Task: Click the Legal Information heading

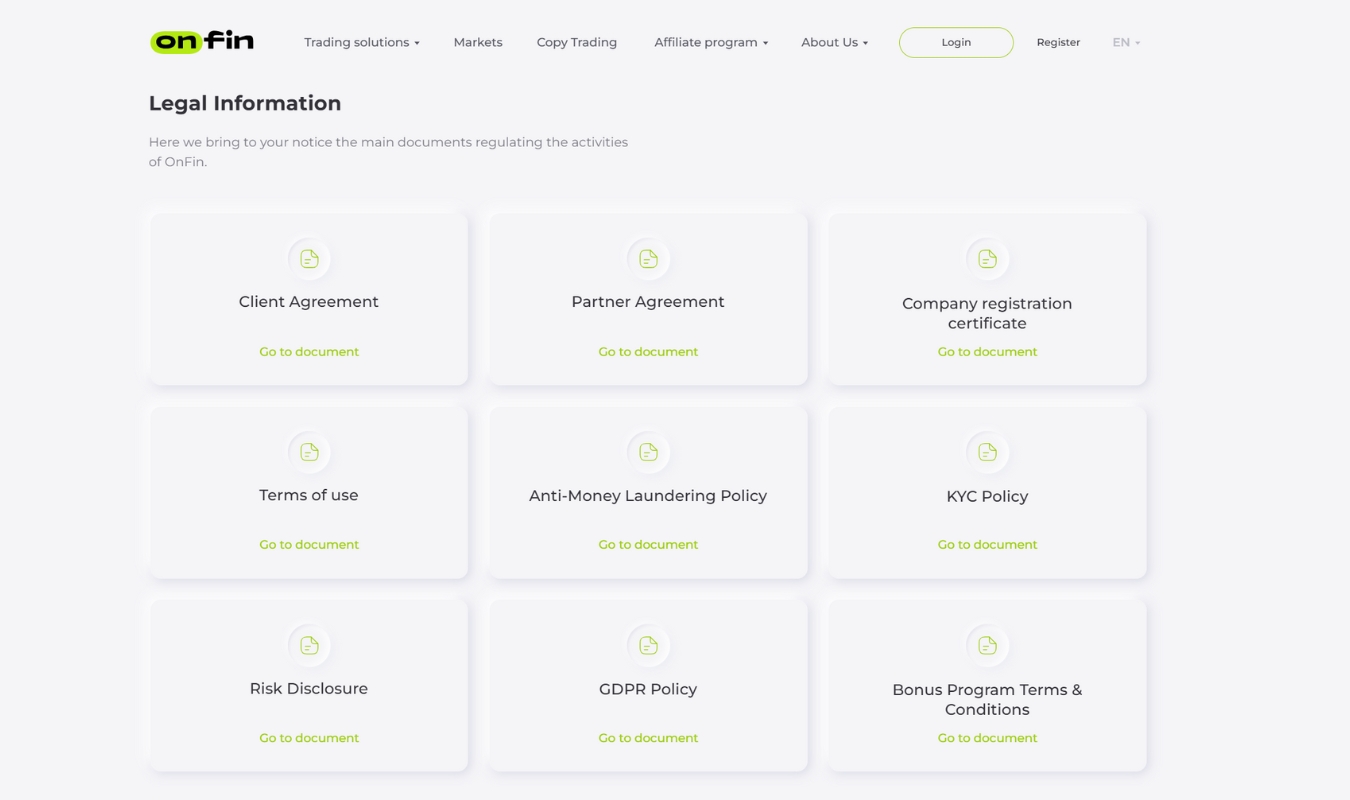Action: (x=245, y=103)
